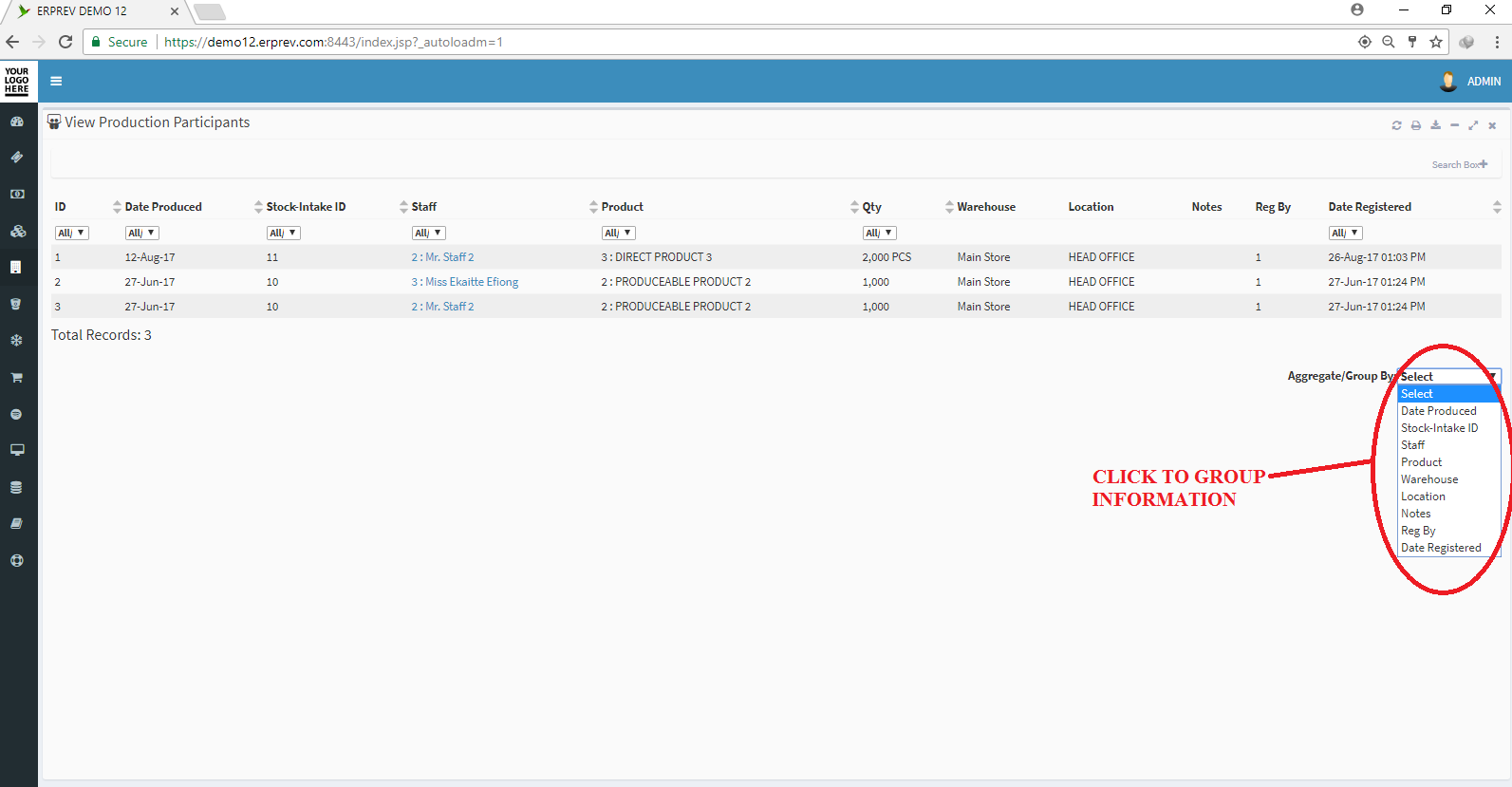Refresh the Production Participants panel
Screen dimensions: 1512x787
[1396, 125]
